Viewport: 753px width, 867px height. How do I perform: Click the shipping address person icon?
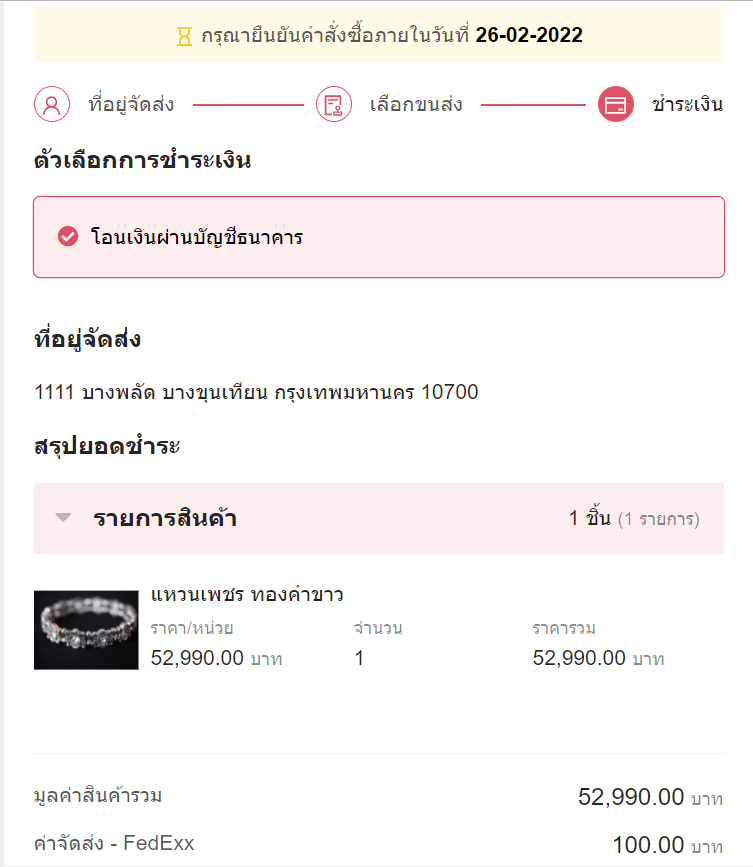point(52,104)
